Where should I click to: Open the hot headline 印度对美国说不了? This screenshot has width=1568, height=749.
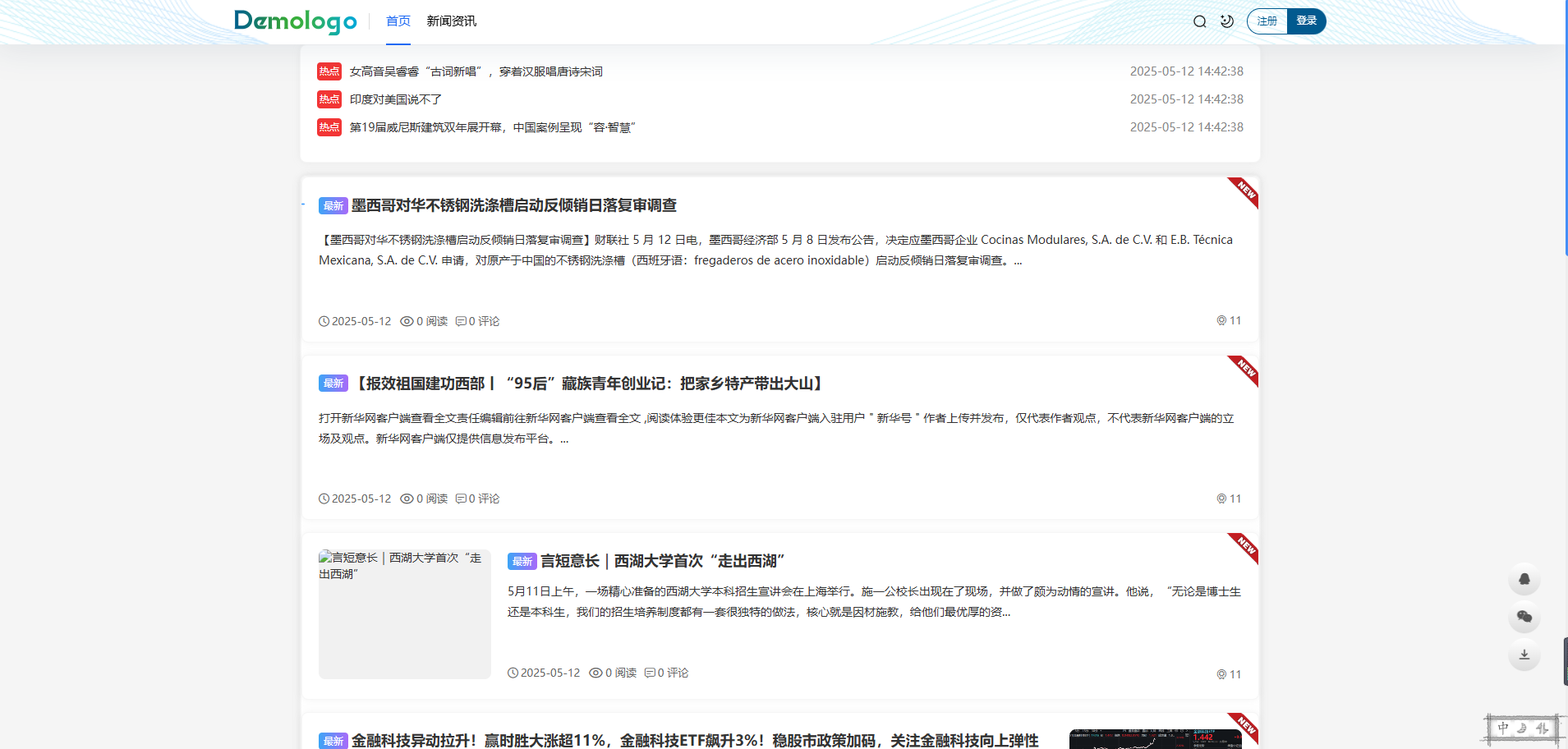pos(395,99)
